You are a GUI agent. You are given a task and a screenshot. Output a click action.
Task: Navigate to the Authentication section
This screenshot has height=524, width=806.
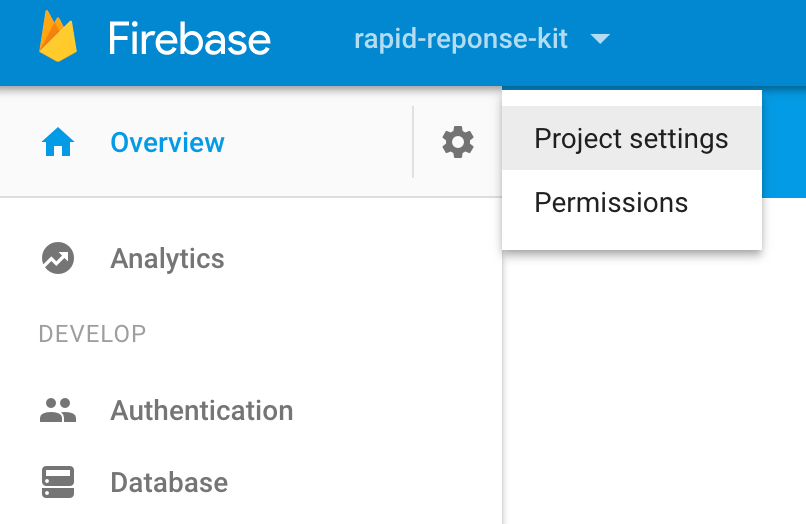pyautogui.click(x=201, y=410)
